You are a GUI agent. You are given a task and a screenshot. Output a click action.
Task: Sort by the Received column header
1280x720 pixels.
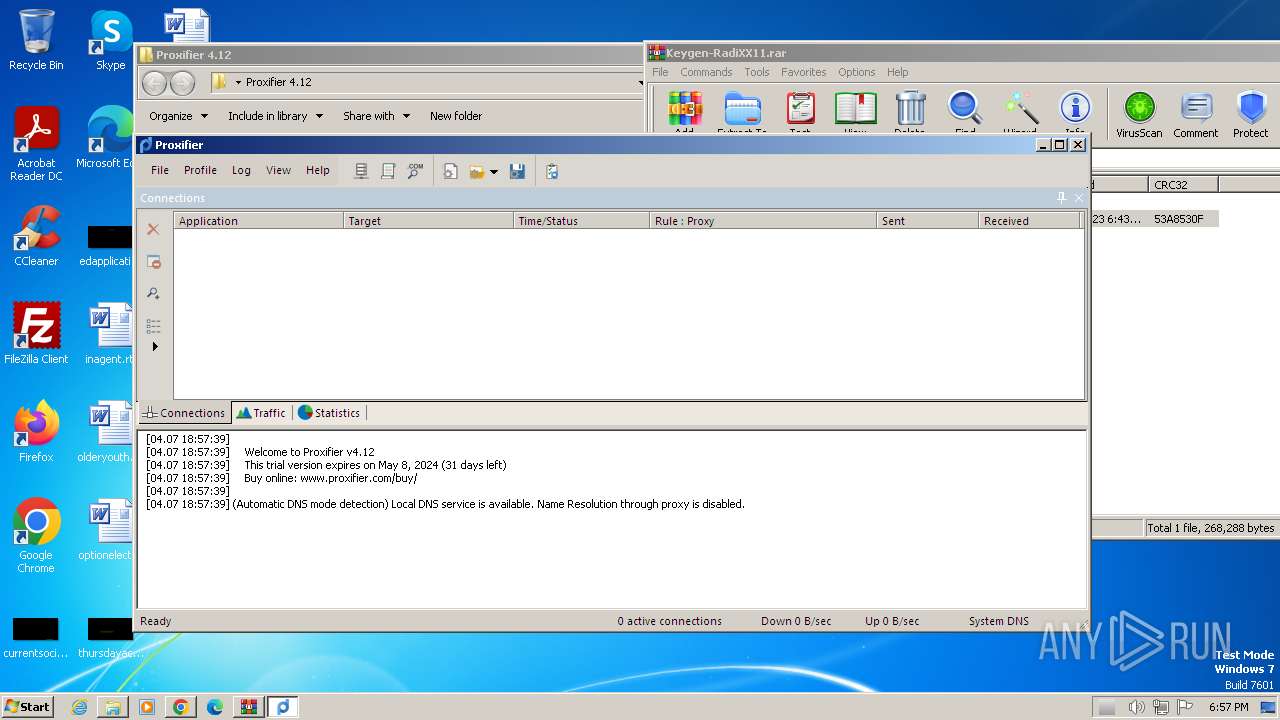coord(1029,221)
